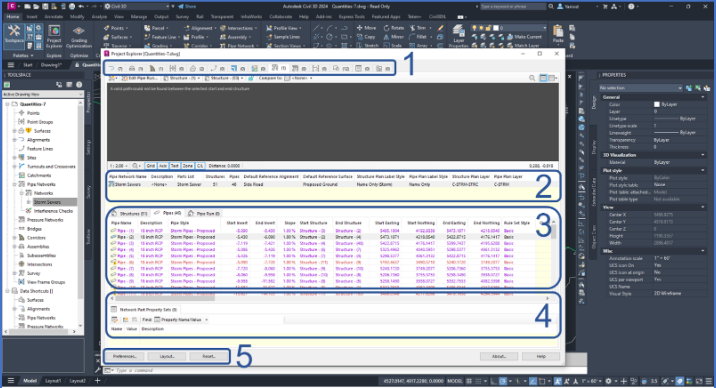This screenshot has height=388, width=716.
Task: Click Edit Pipe Run button
Action: (x=141, y=78)
